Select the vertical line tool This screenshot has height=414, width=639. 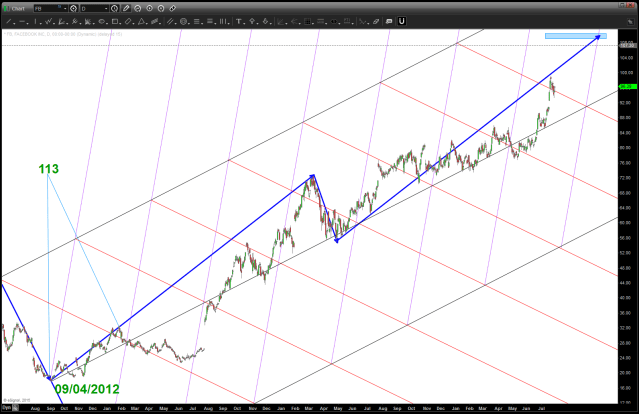pyautogui.click(x=35, y=21)
